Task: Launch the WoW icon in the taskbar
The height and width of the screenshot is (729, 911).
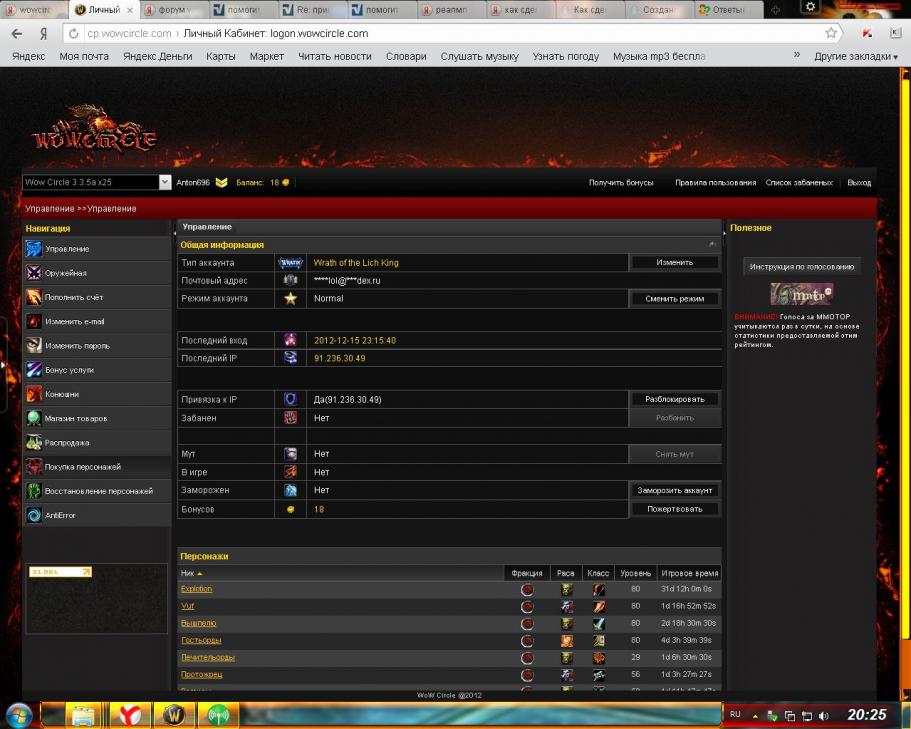Action: pos(173,715)
